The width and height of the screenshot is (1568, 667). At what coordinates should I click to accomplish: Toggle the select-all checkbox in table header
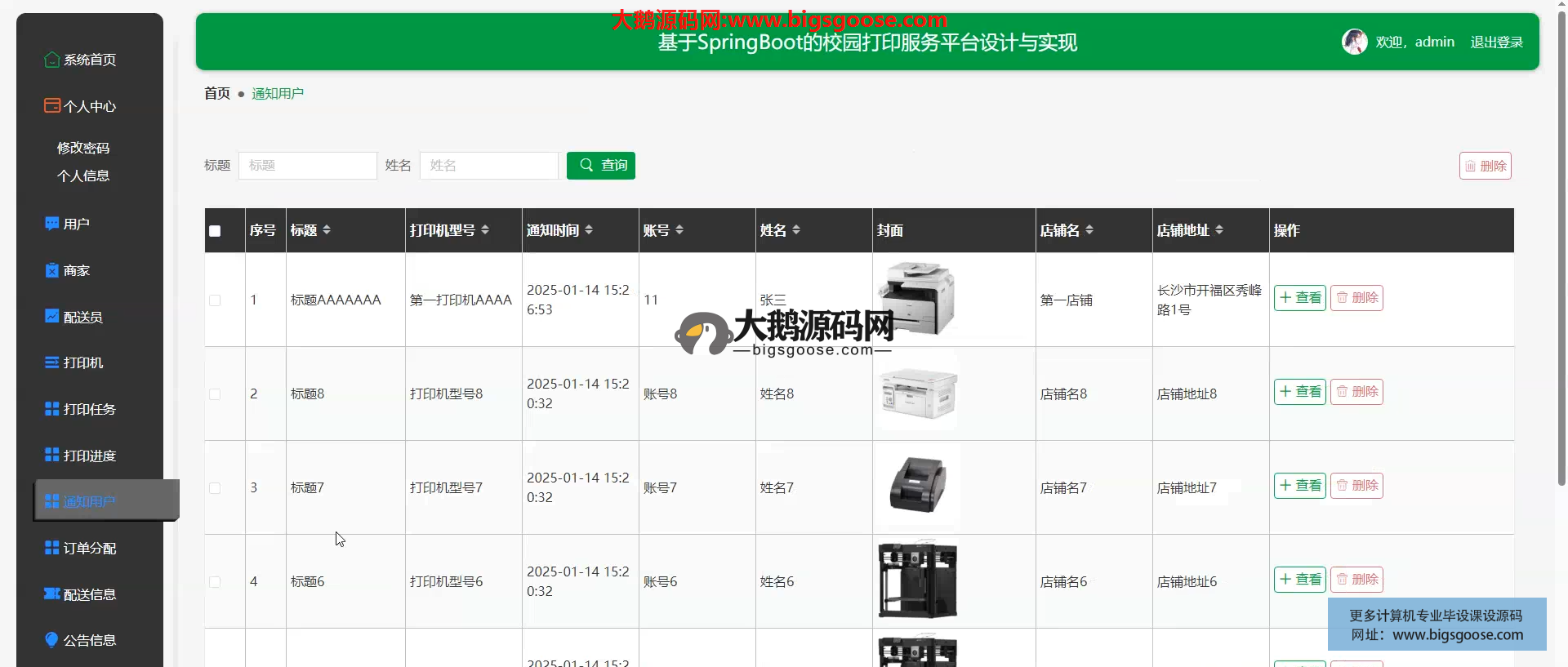pyautogui.click(x=215, y=231)
